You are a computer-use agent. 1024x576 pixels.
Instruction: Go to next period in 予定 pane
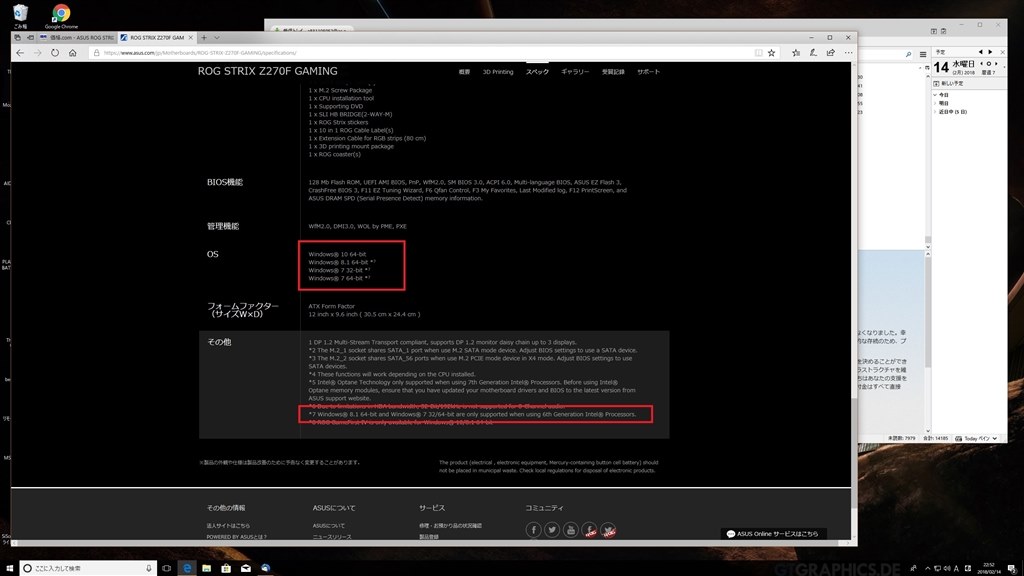tap(990, 52)
